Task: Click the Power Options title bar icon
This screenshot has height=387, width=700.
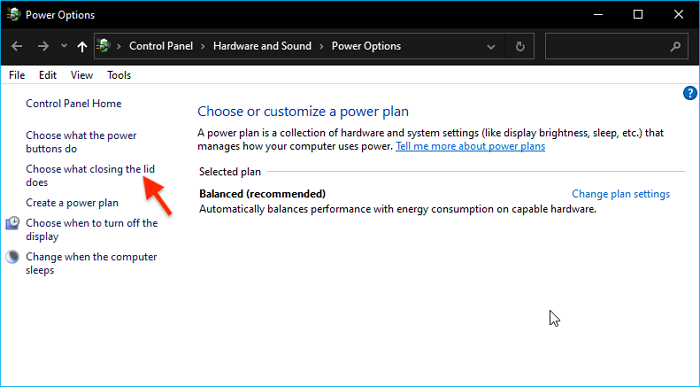Action: [14, 14]
